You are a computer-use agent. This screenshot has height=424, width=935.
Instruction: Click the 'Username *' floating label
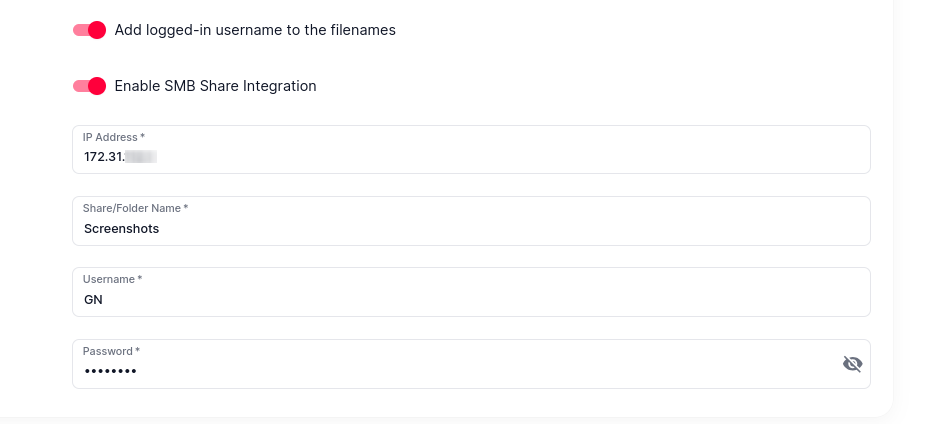112,279
